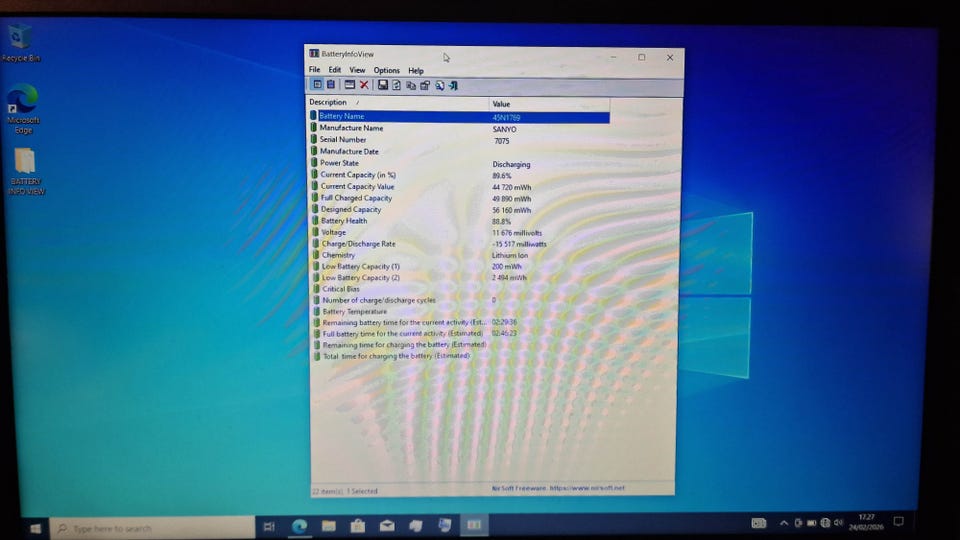Open the Options menu
Viewport: 960px width, 540px height.
(x=386, y=70)
